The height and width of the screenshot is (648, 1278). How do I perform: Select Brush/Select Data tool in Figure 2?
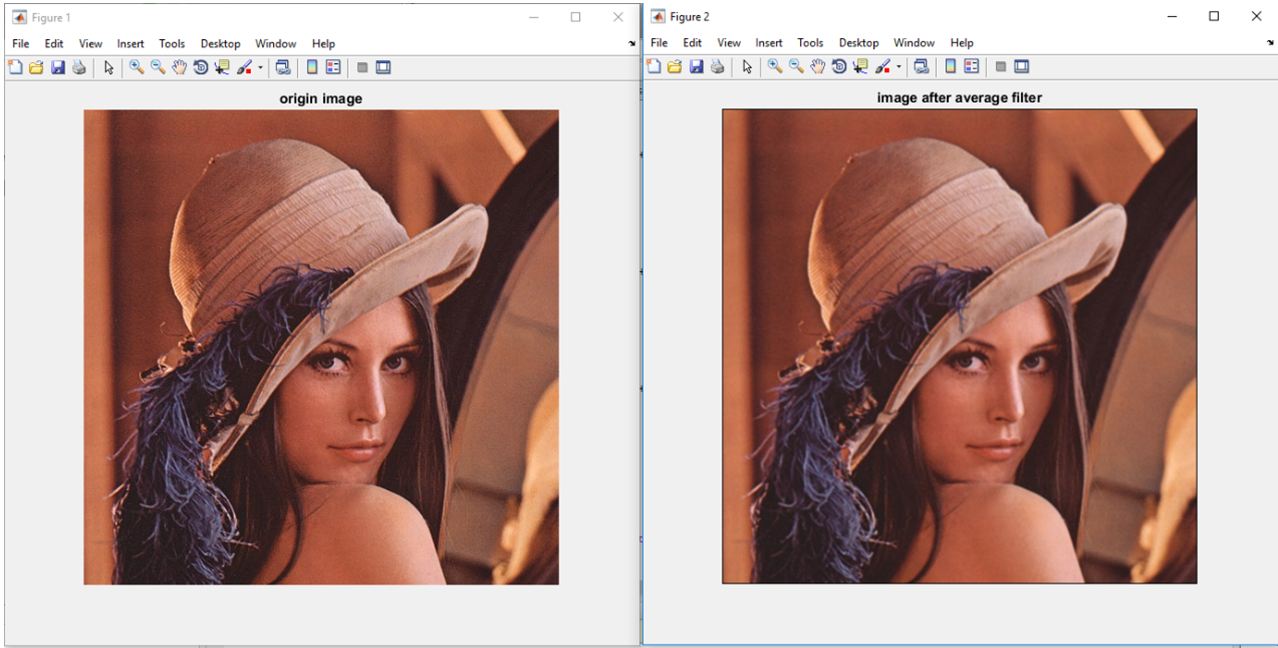pyautogui.click(x=883, y=66)
